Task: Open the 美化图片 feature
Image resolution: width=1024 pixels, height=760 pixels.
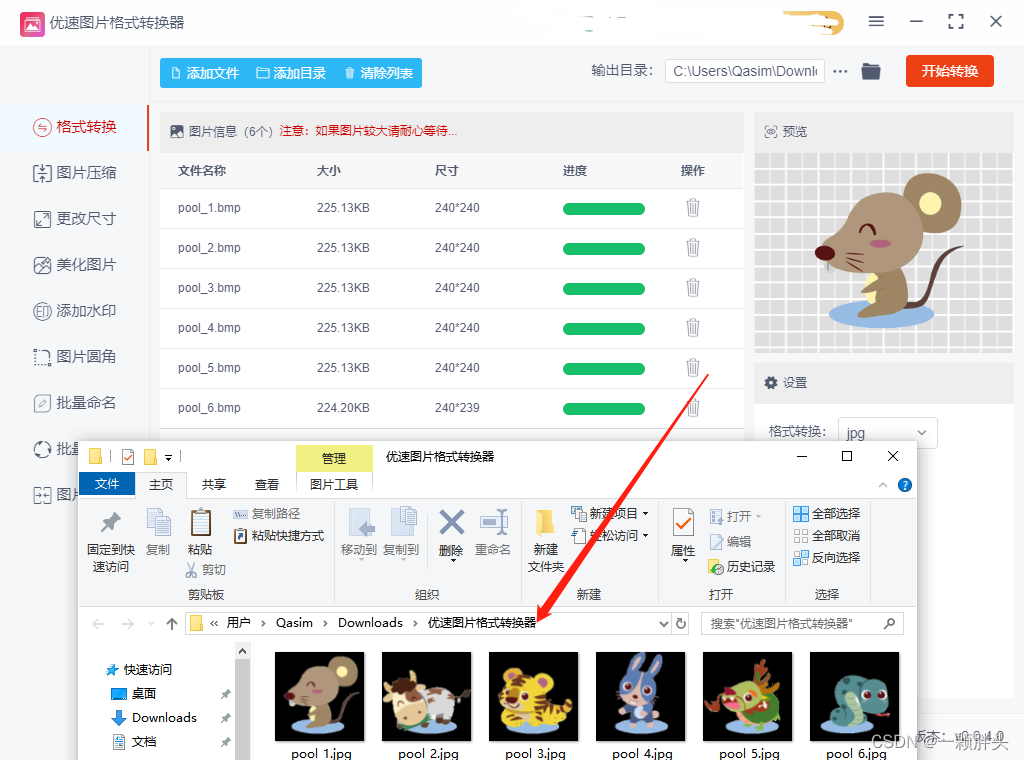Action: pyautogui.click(x=75, y=265)
